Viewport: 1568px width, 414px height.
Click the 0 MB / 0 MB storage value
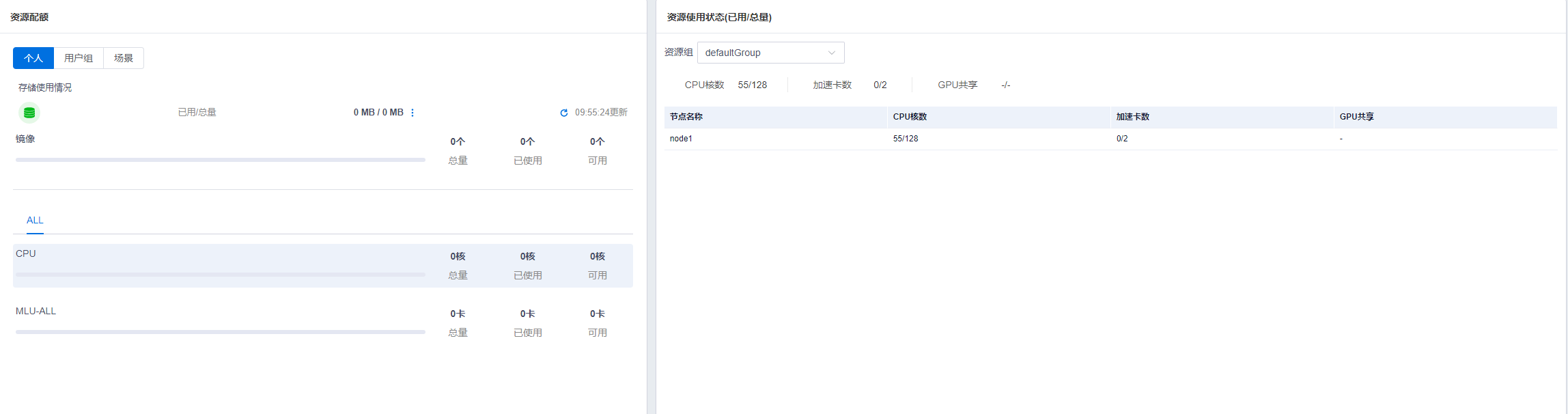click(x=378, y=113)
